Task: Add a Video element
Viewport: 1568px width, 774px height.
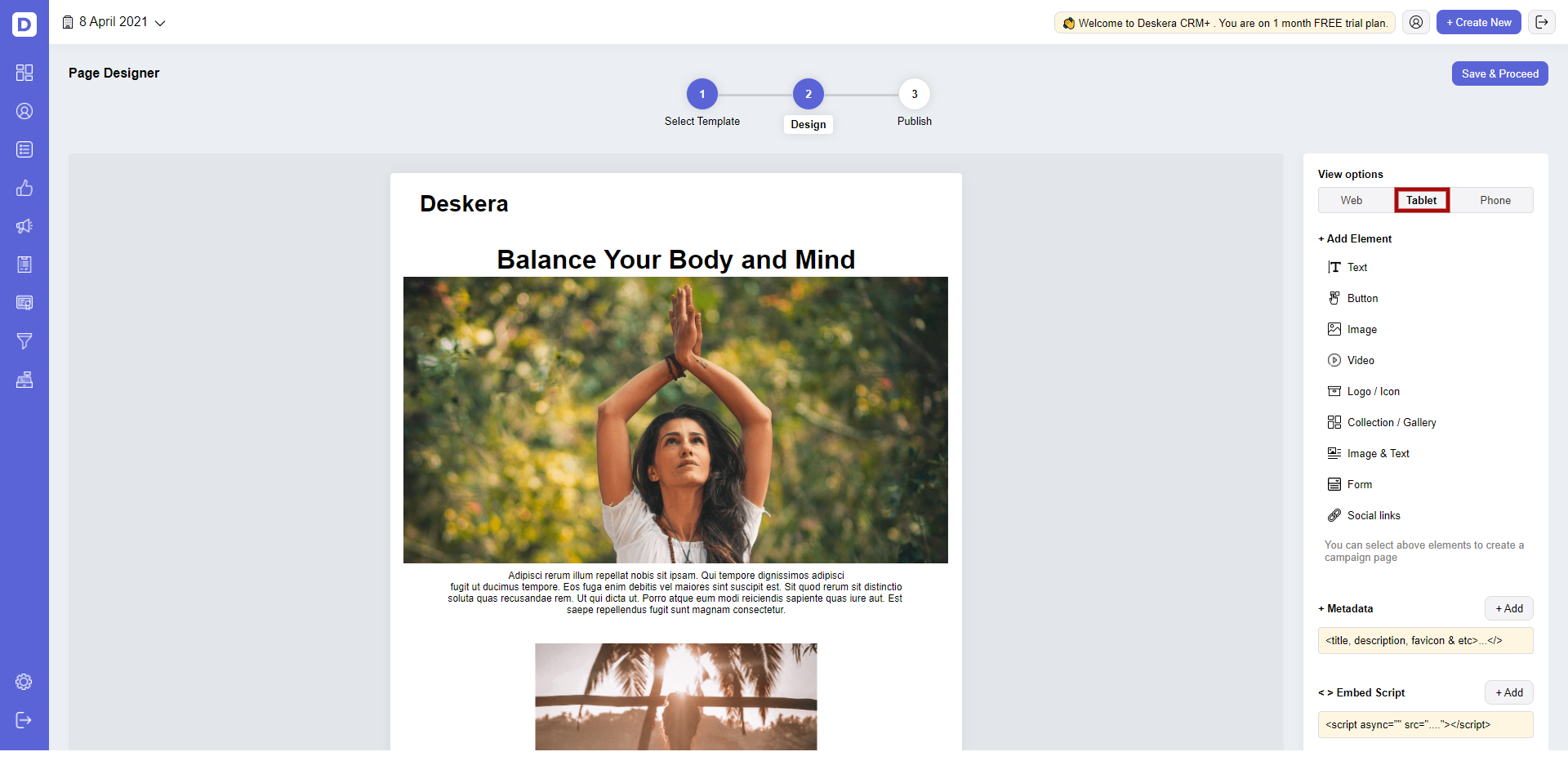Action: 1351,360
